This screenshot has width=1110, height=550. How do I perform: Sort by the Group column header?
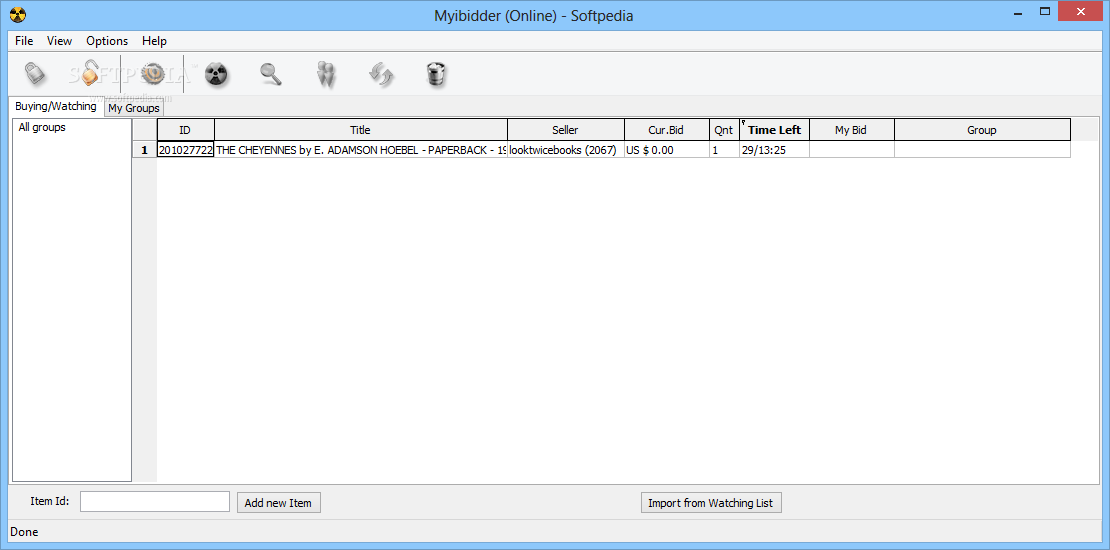(982, 130)
